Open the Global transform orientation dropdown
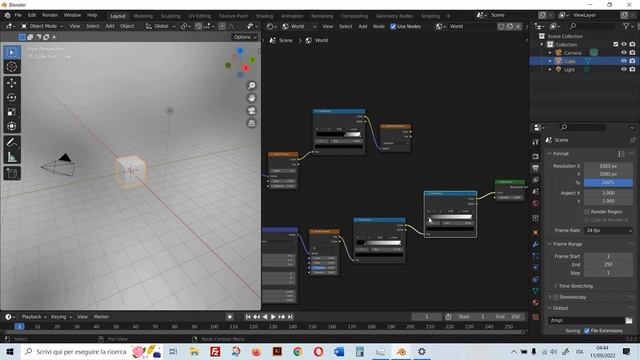 [x=161, y=26]
